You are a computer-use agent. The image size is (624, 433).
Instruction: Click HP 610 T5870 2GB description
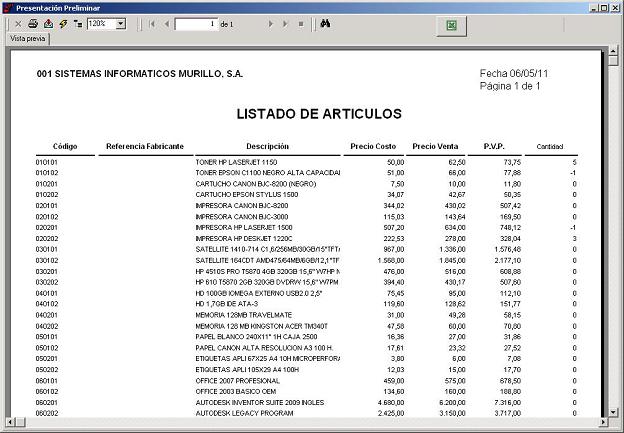(x=267, y=283)
